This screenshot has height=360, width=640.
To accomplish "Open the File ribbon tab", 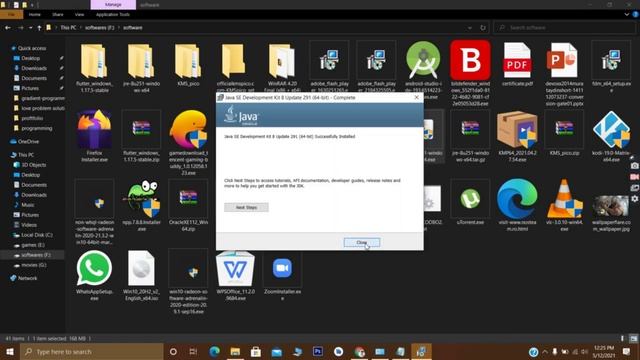I will pos(11,15).
